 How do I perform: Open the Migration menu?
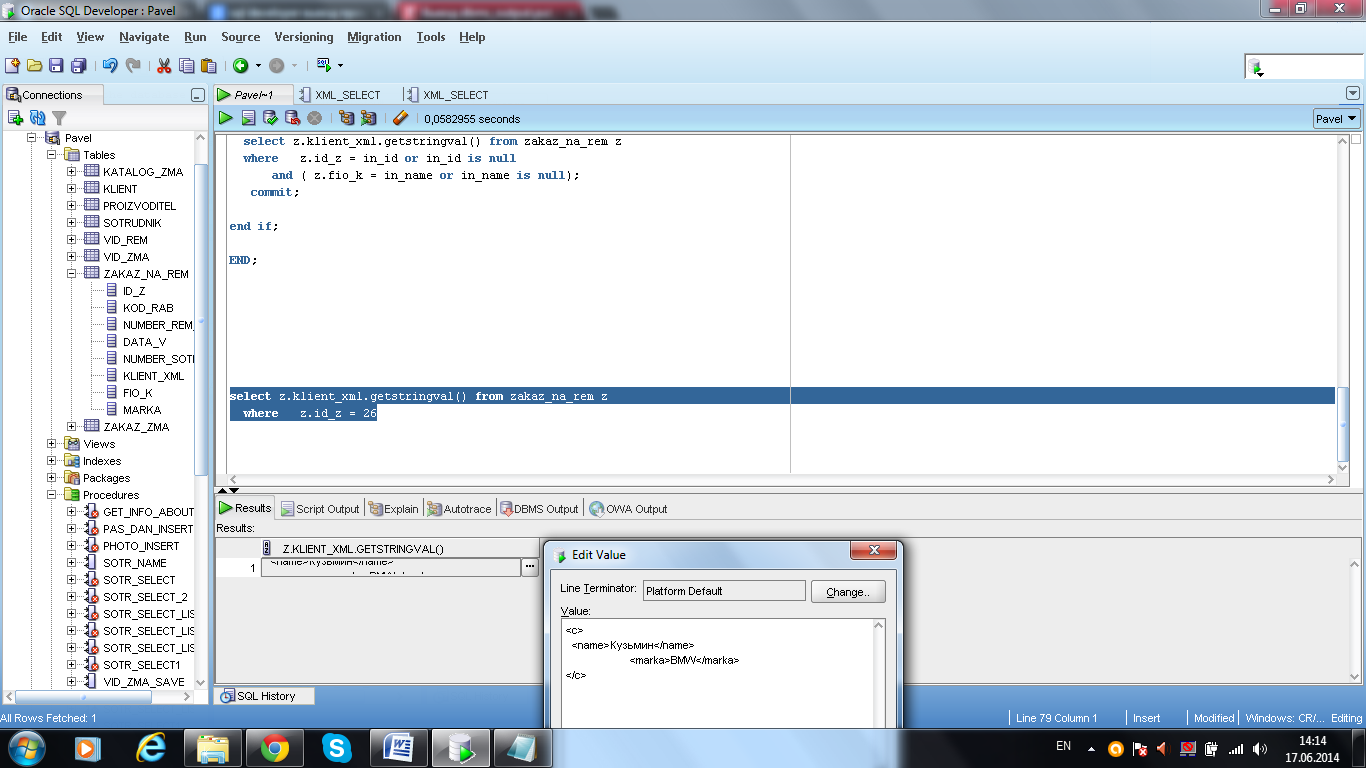(374, 37)
